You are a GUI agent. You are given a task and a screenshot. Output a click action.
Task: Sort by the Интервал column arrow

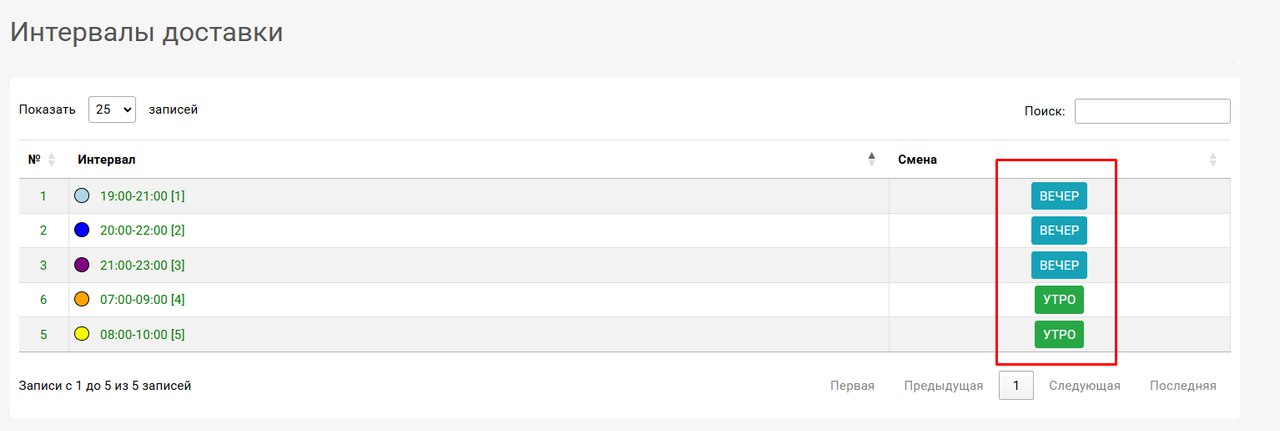871,160
